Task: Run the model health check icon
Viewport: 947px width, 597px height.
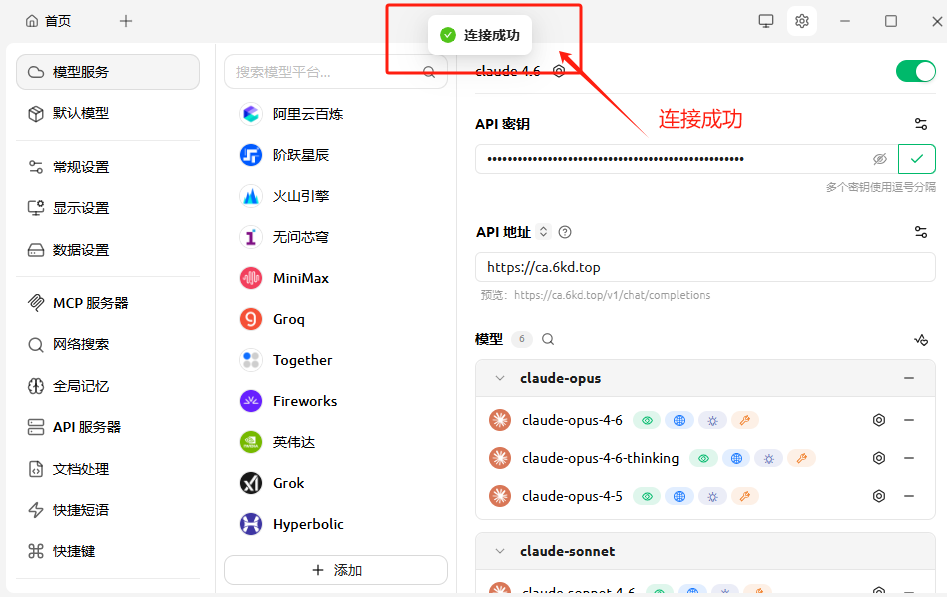Action: [x=920, y=340]
